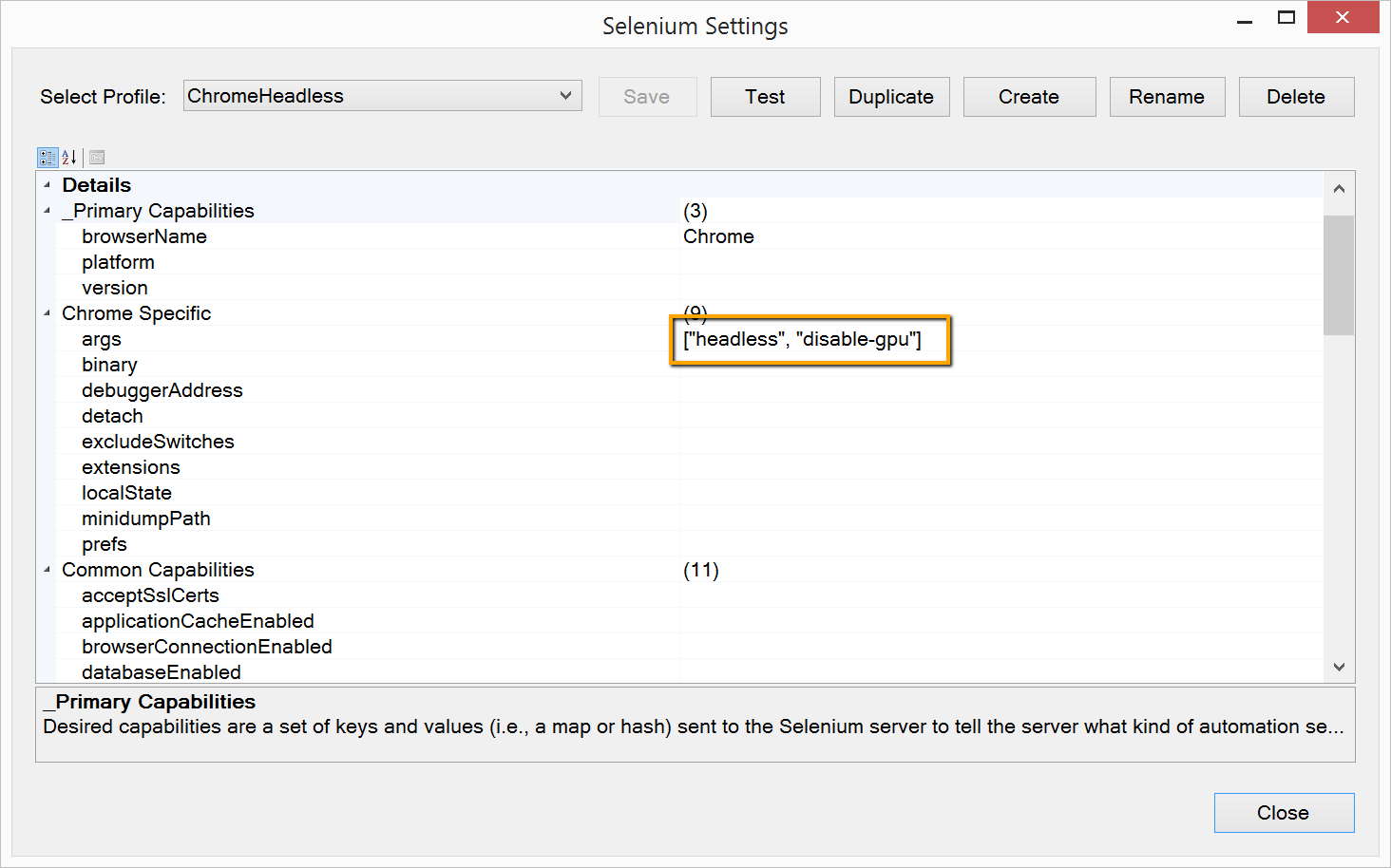Viewport: 1391px width, 868px height.
Task: Collapse the _Primary Capabilities group
Action: coord(48,211)
